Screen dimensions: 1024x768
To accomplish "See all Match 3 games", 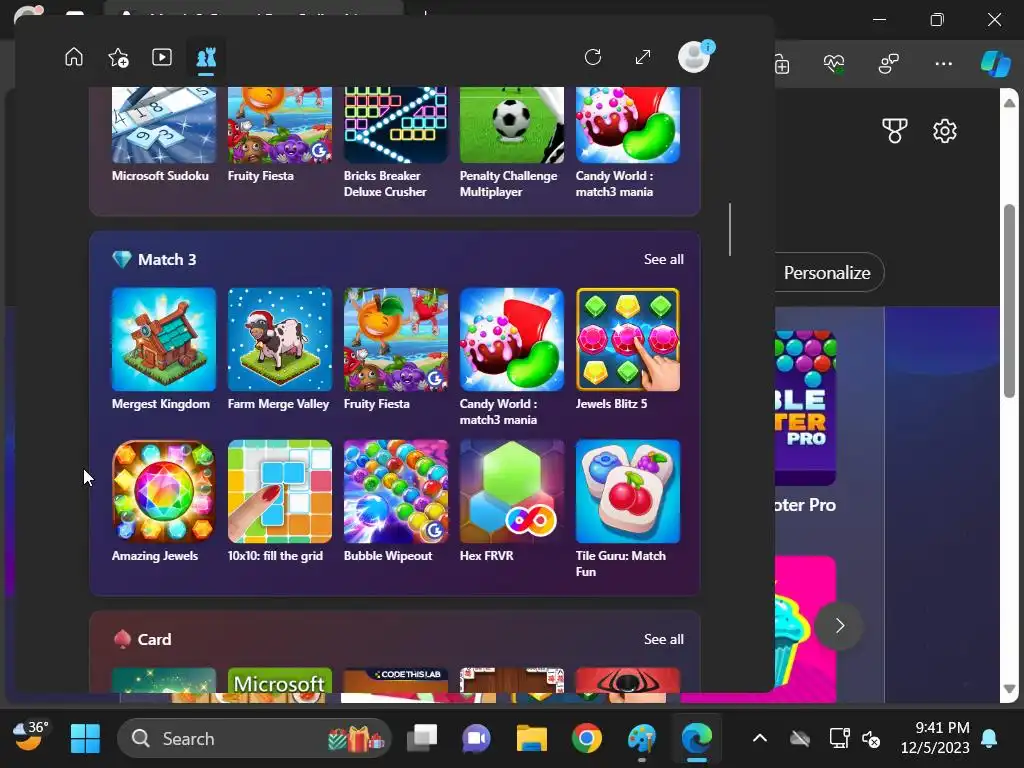I will point(664,259).
